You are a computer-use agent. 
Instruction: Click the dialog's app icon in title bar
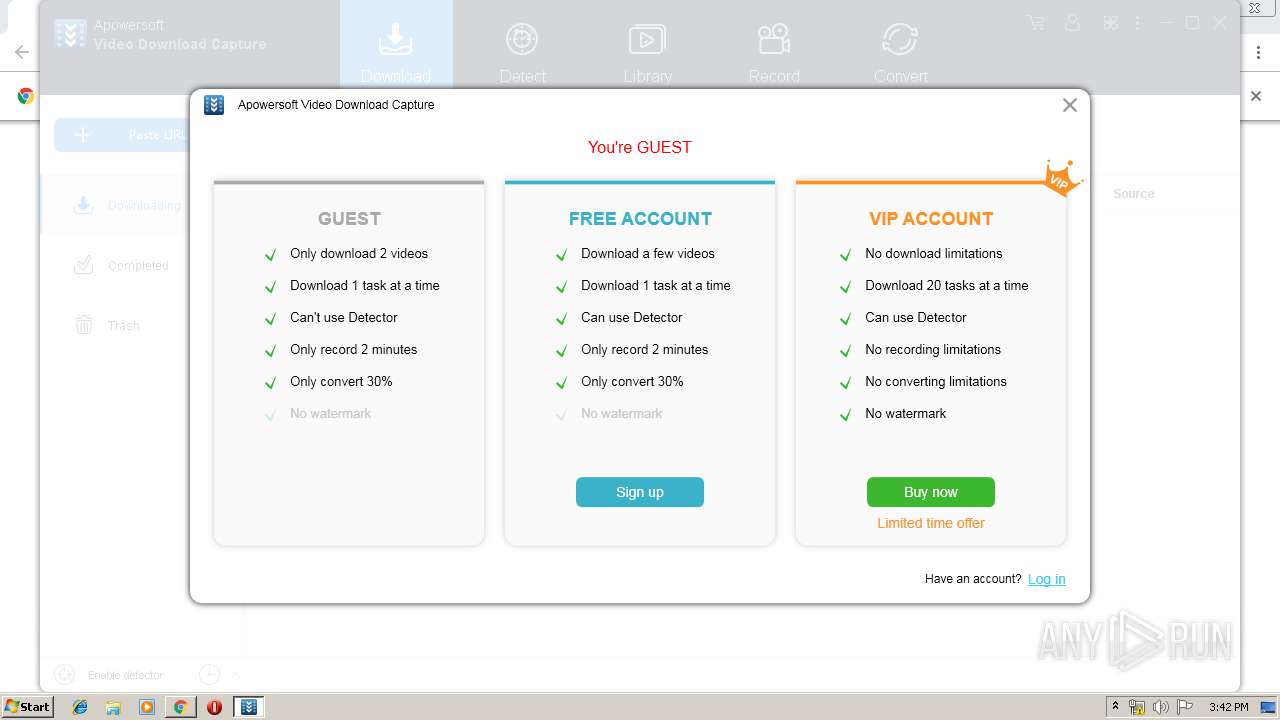(214, 105)
